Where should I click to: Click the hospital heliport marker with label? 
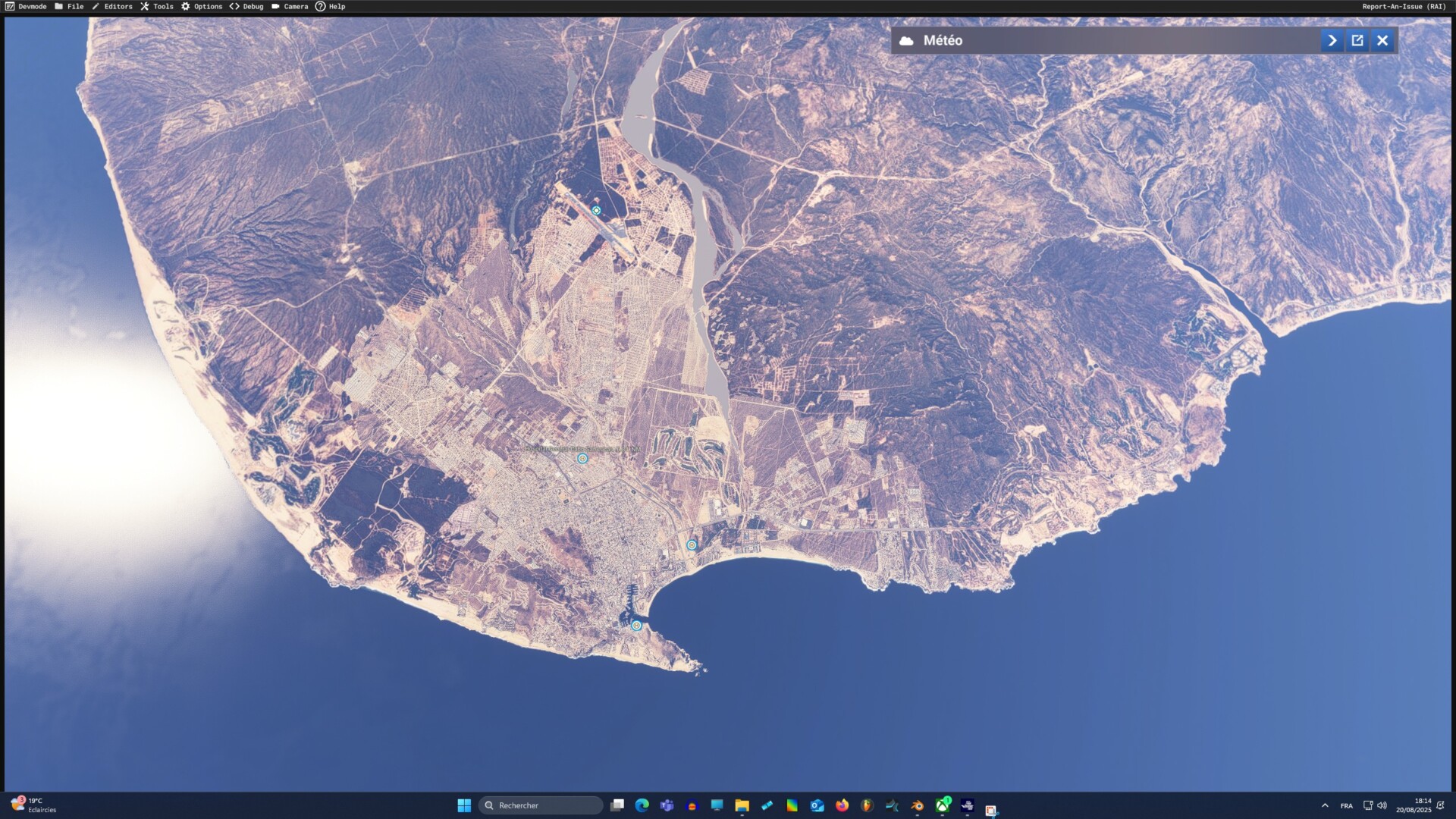coord(582,459)
